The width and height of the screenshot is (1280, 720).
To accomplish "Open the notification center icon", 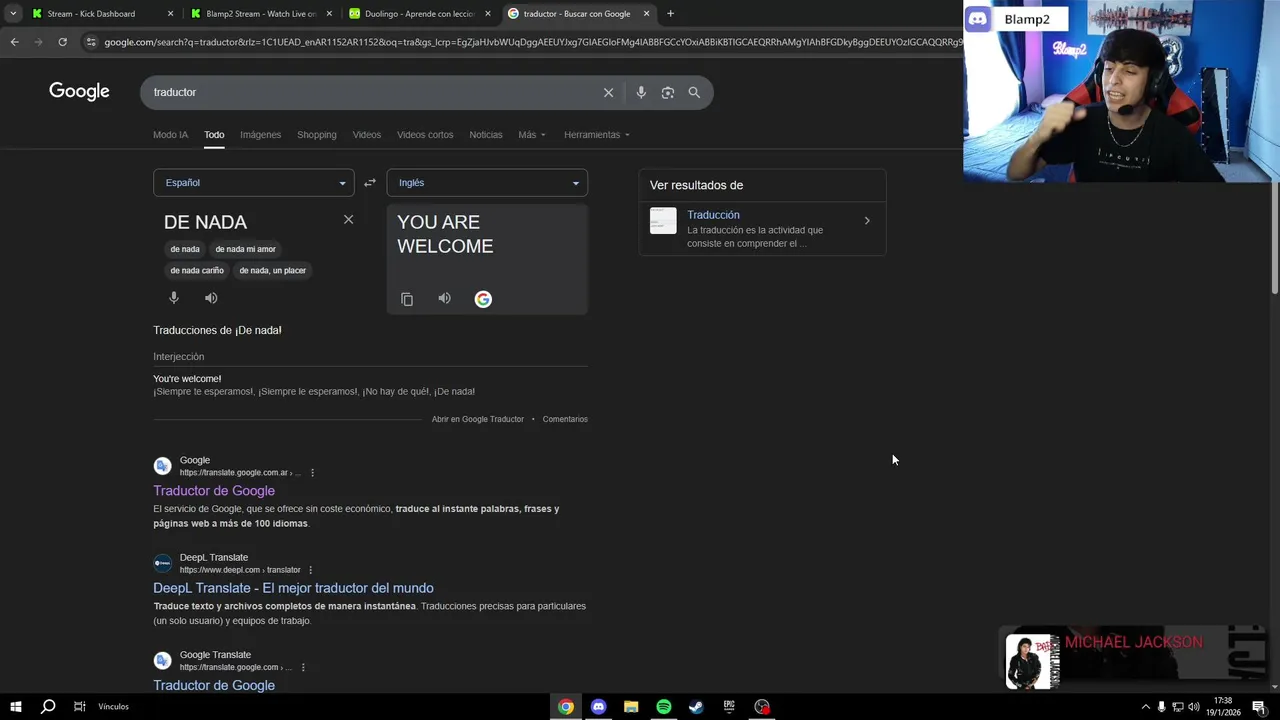I will click(1259, 707).
